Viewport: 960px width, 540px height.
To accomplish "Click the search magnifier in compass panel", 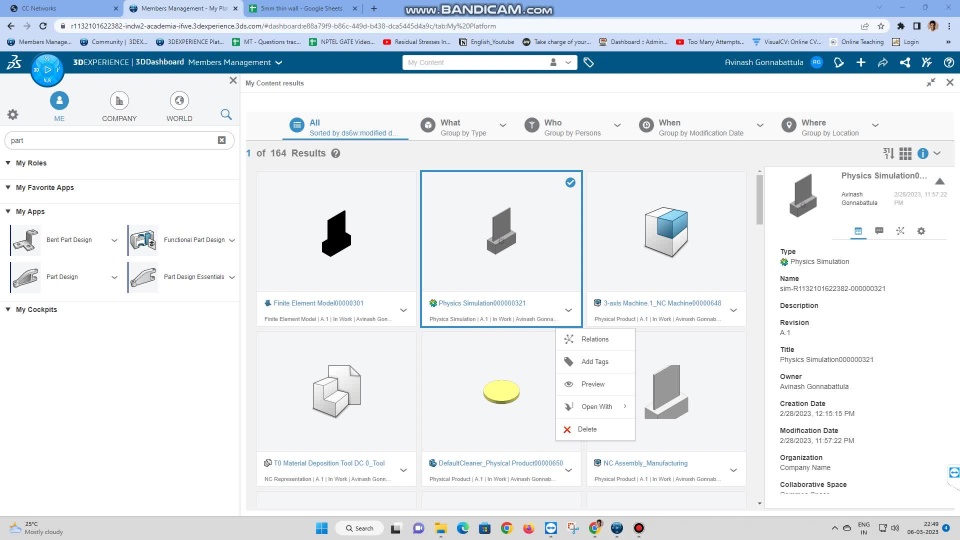I will 226,114.
